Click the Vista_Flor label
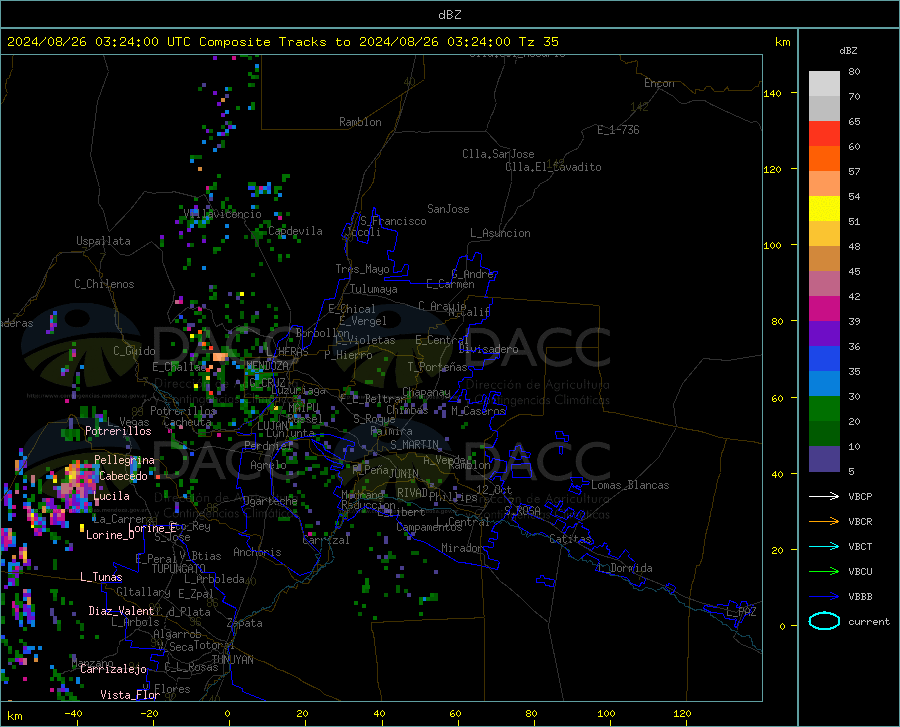Image resolution: width=900 pixels, height=727 pixels. (x=130, y=695)
